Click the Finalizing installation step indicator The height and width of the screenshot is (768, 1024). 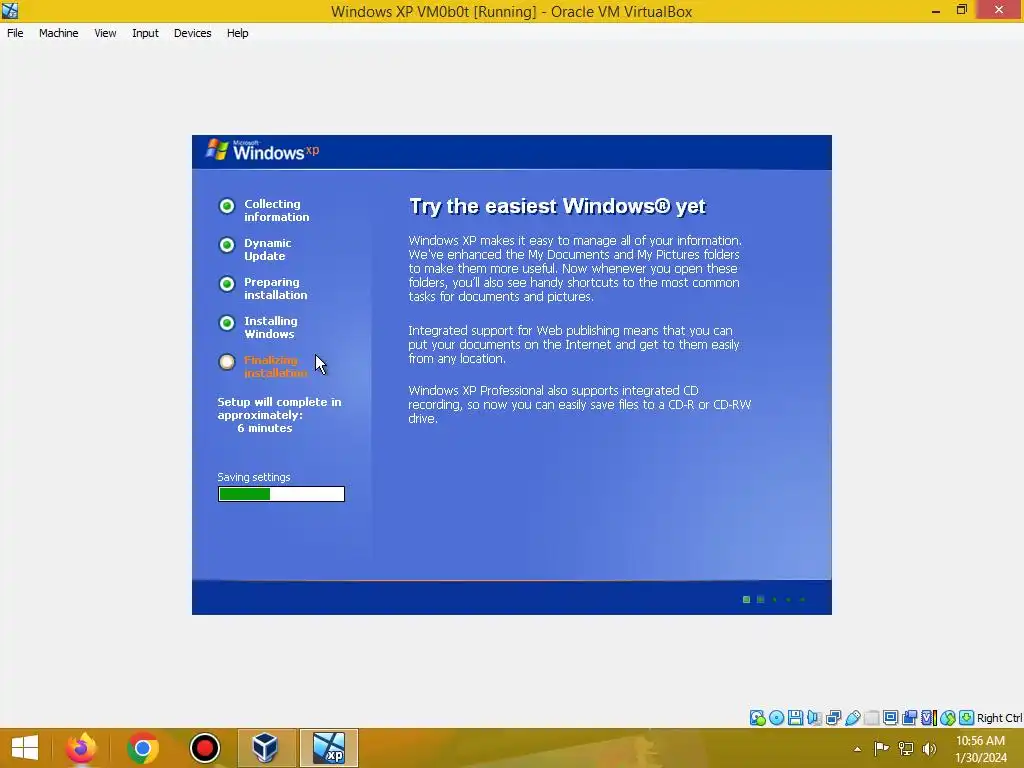227,362
